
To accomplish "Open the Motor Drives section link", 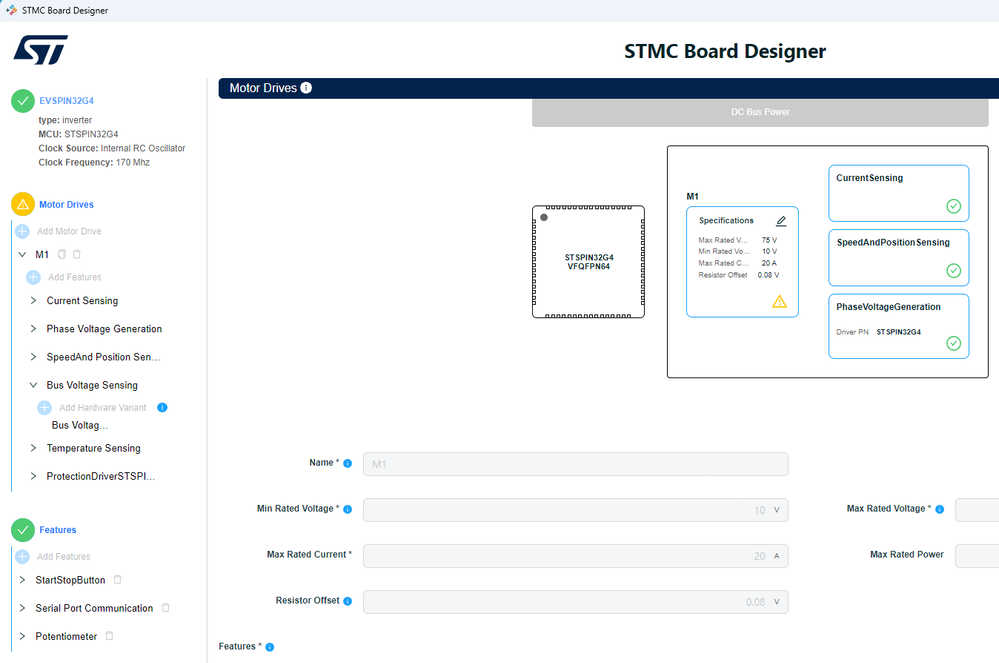I will (x=66, y=204).
